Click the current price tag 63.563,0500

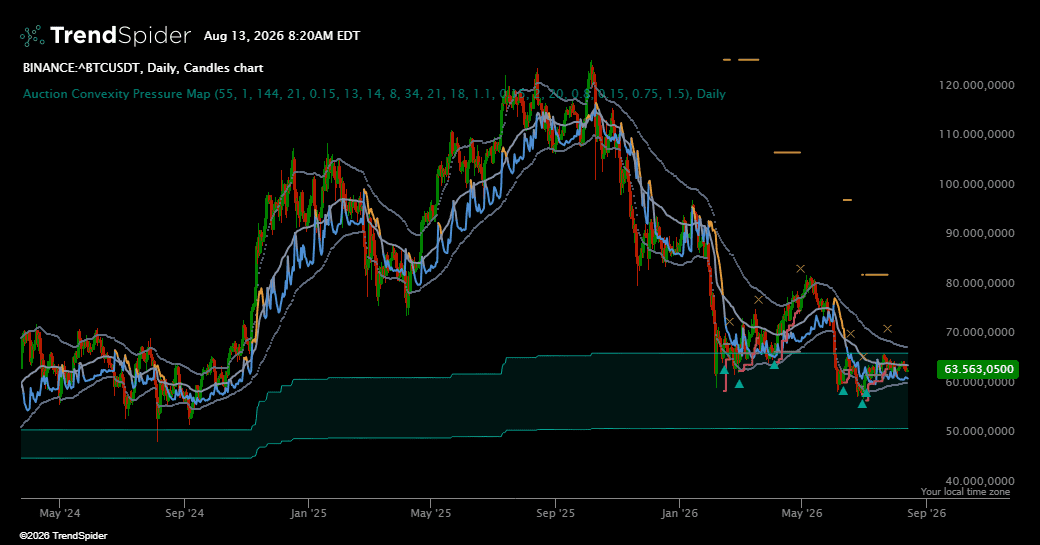[x=978, y=369]
